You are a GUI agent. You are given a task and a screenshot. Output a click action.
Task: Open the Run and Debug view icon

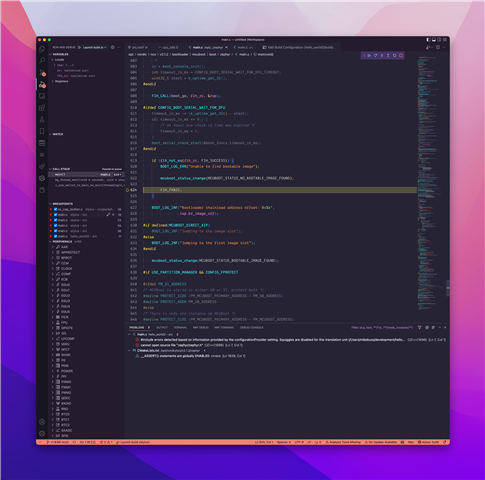[x=42, y=85]
